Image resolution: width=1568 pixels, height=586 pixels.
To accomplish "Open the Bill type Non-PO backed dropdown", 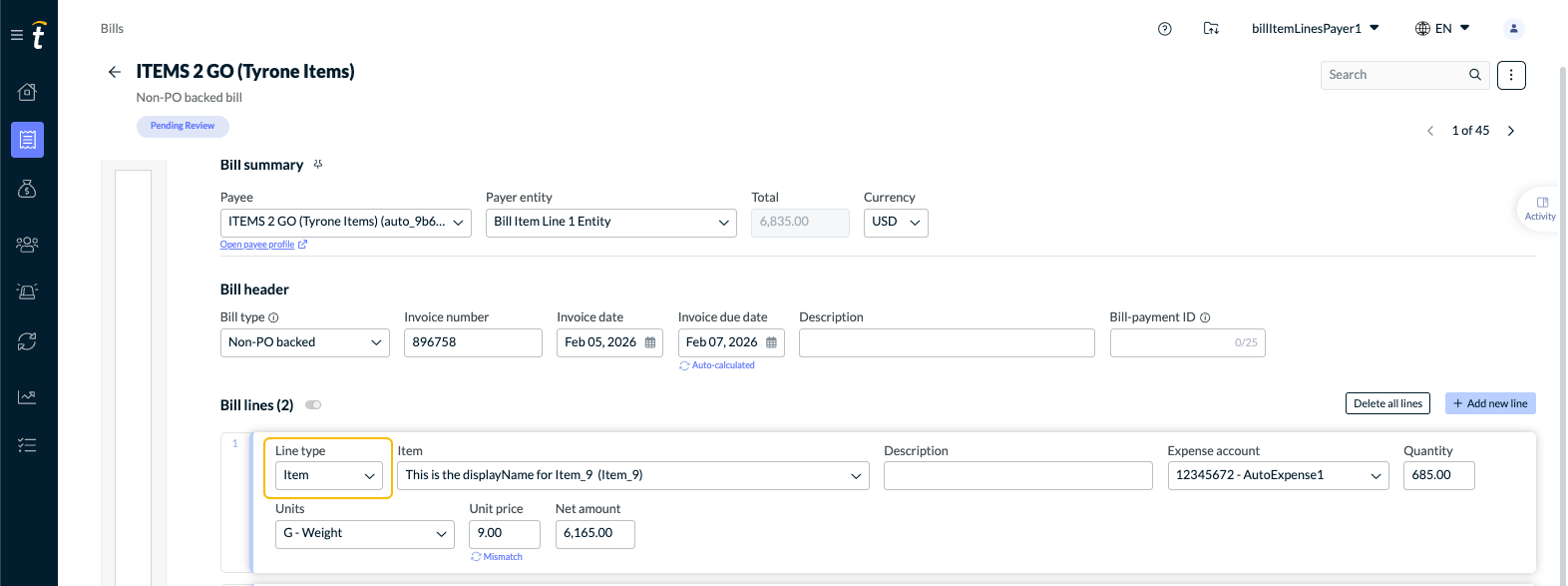I will coord(304,342).
